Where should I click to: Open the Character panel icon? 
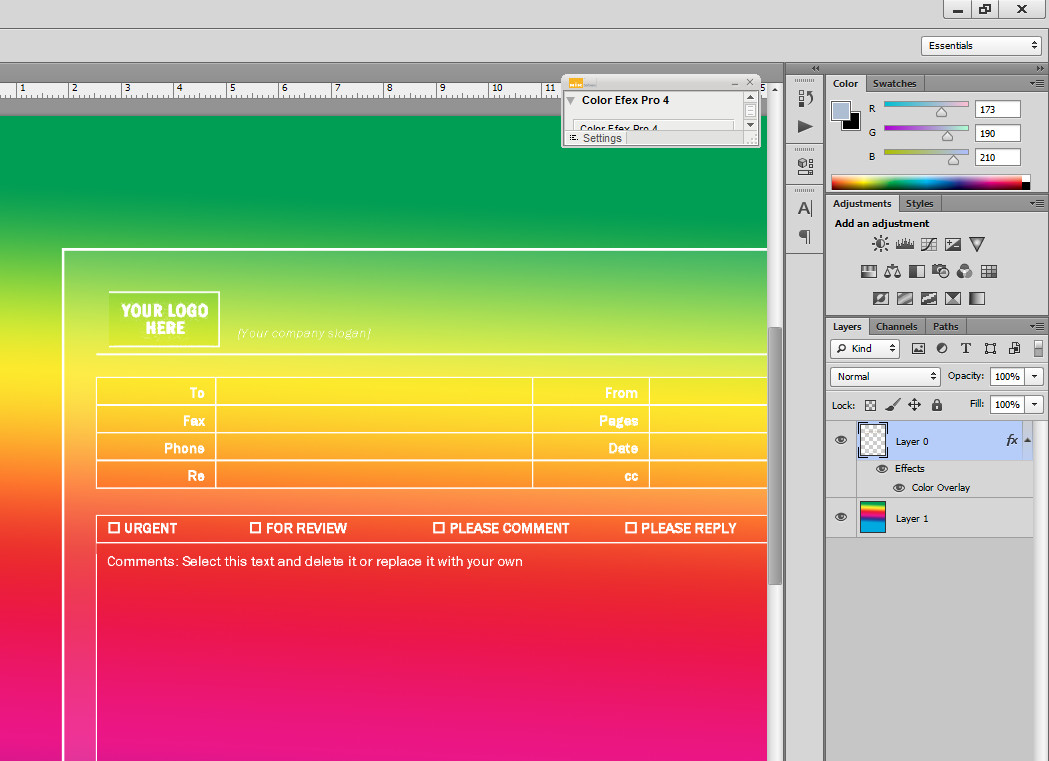(805, 209)
